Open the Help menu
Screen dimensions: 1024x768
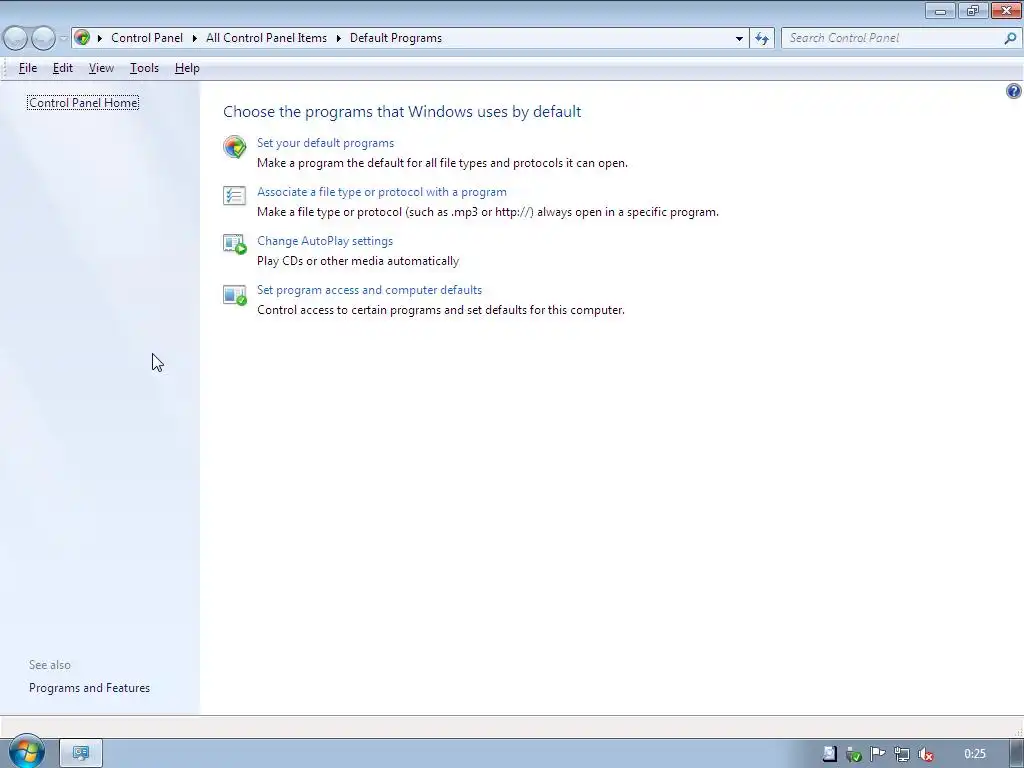coord(187,68)
